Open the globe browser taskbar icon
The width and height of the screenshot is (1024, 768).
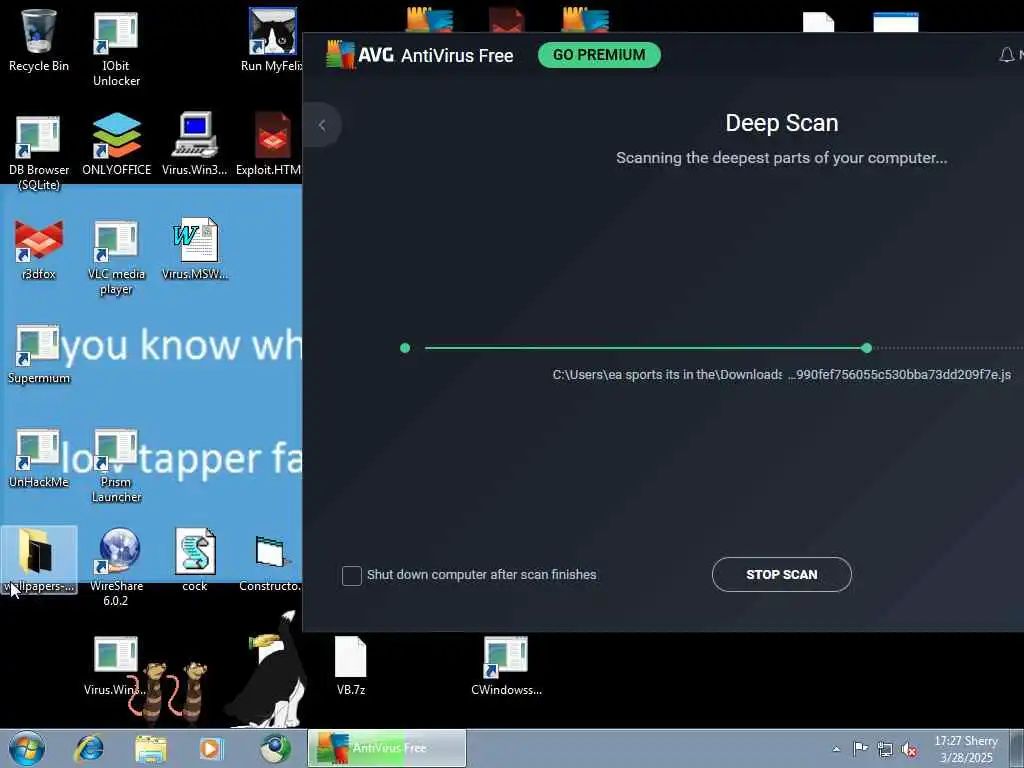pos(275,748)
